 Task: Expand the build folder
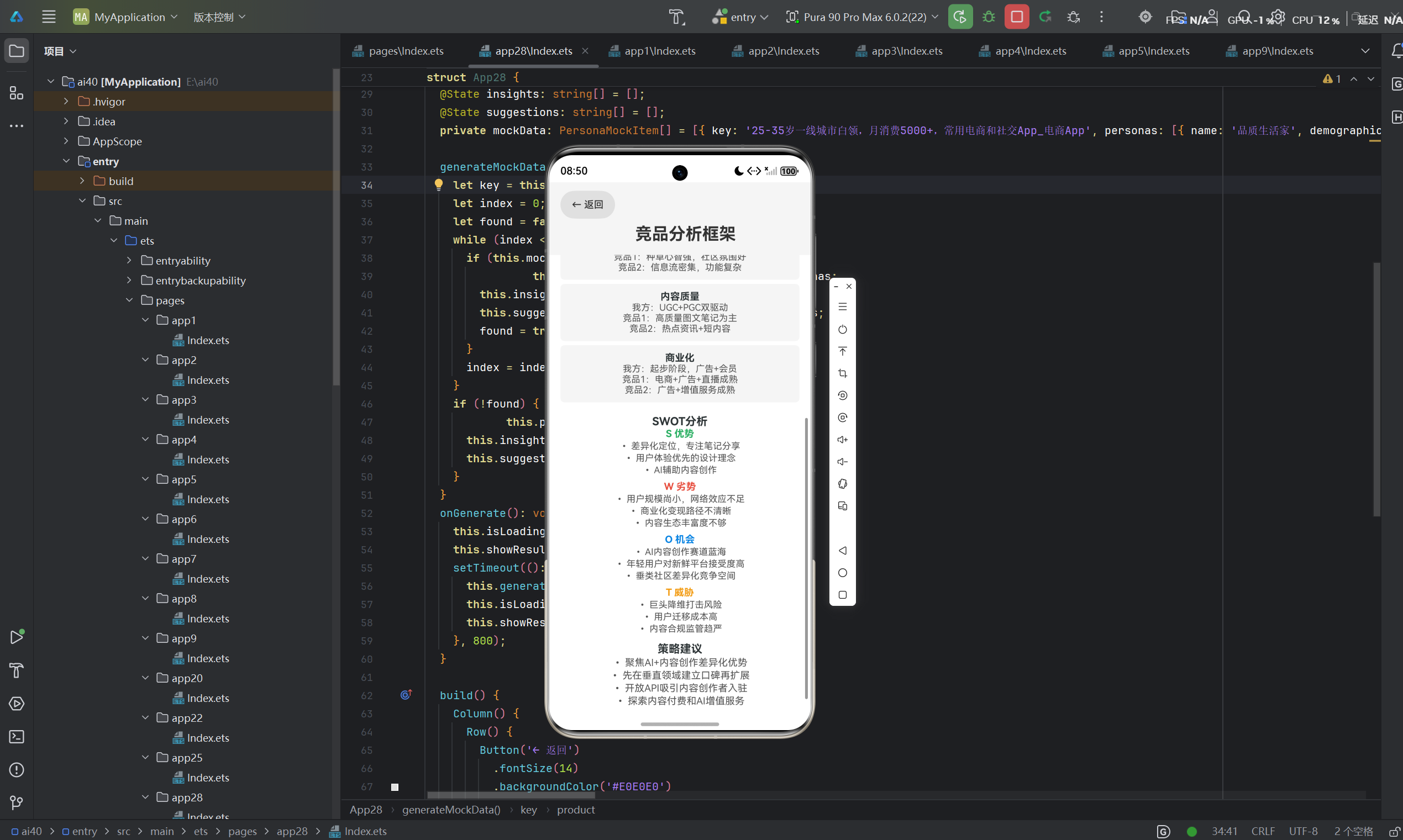click(82, 181)
